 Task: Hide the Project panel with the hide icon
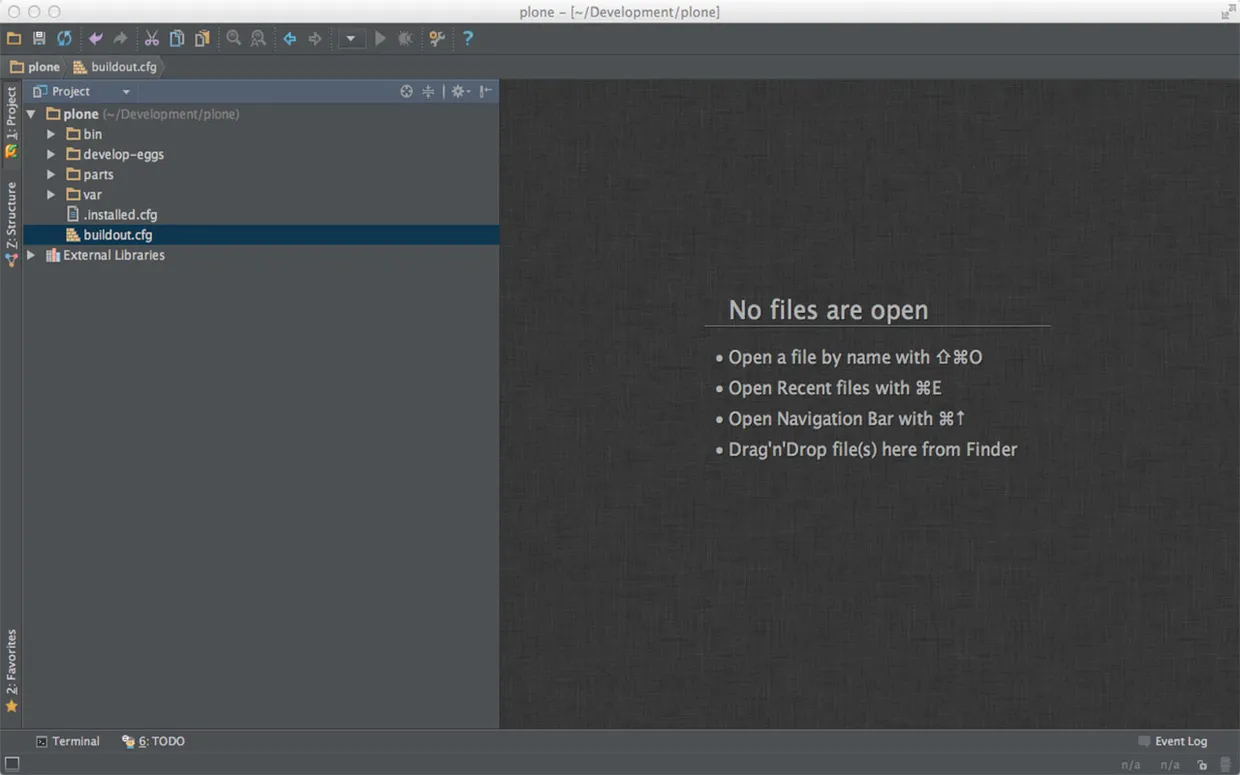click(x=486, y=91)
